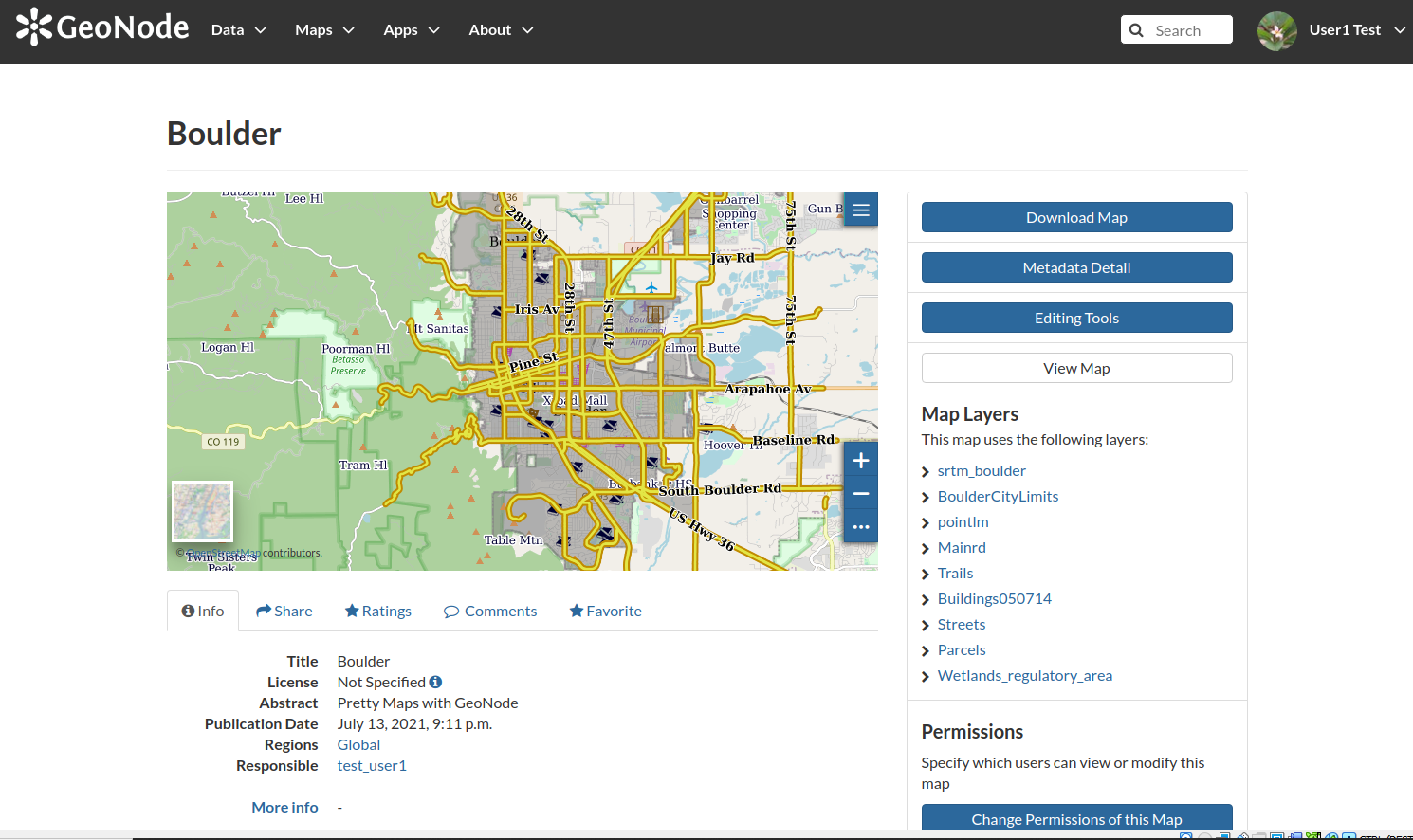Image resolution: width=1413 pixels, height=840 pixels.
Task: Zoom out on the map
Action: click(x=861, y=494)
